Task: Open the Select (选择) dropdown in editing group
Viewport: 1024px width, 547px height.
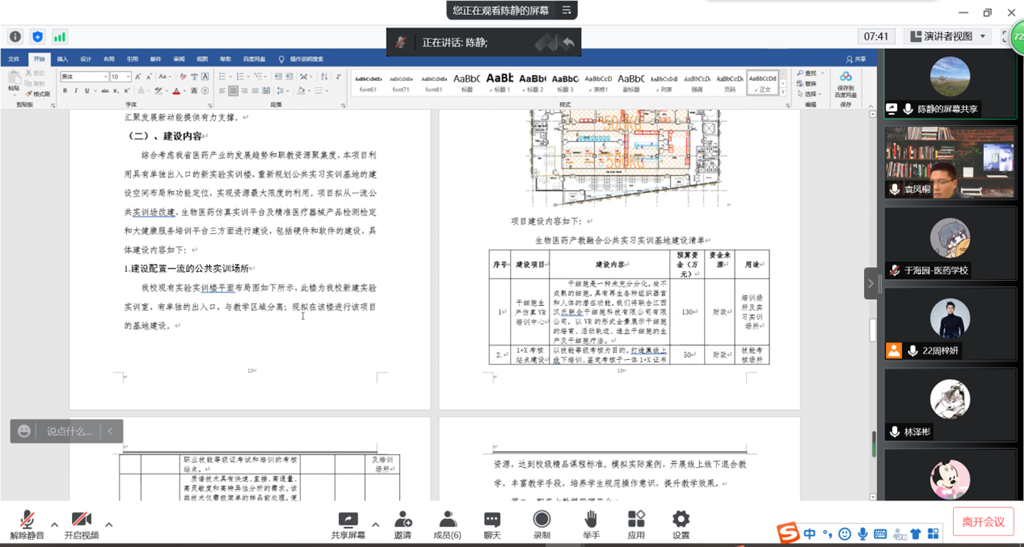Action: (810, 94)
